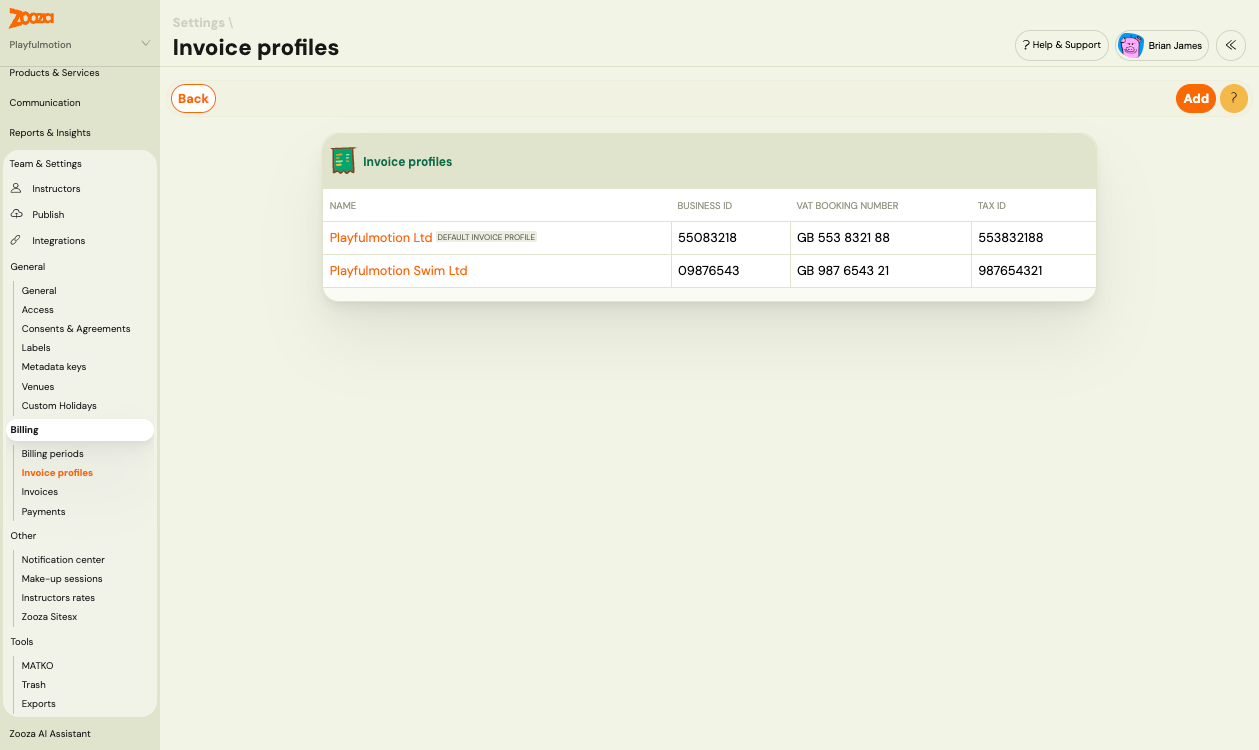Click the orange Add button
This screenshot has height=750, width=1259.
tap(1196, 98)
